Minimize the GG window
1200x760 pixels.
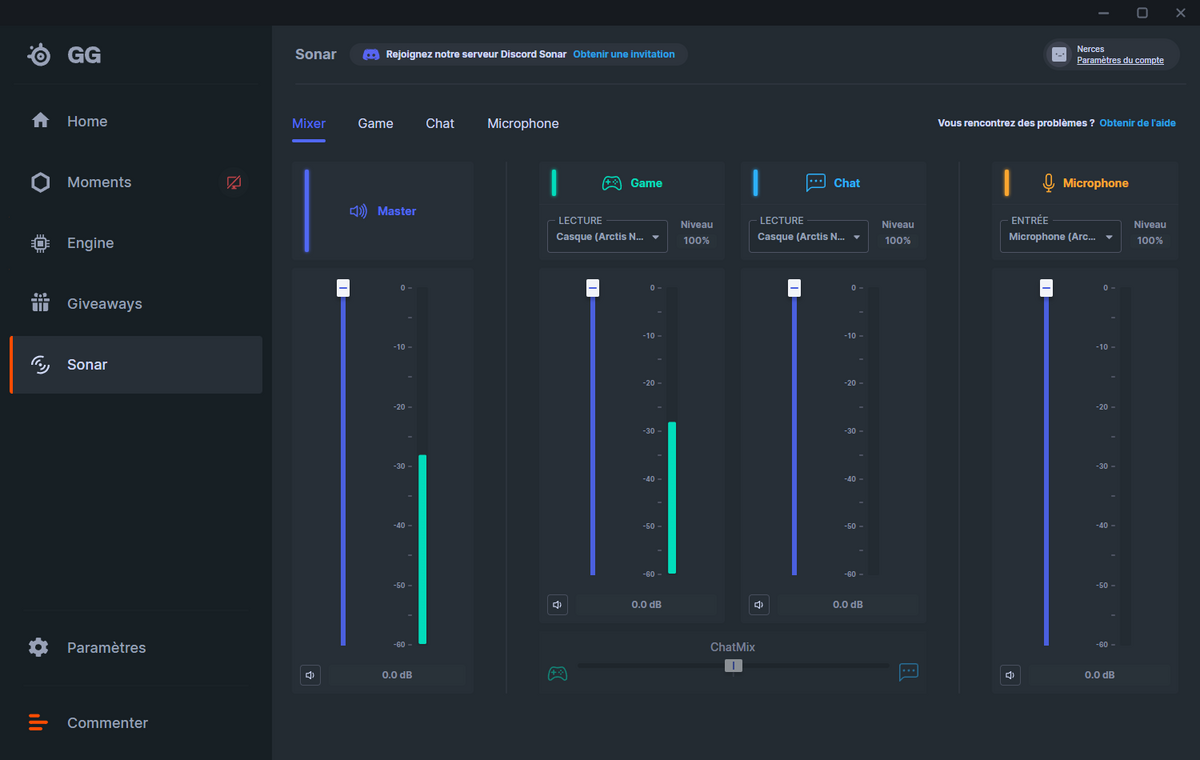point(1104,13)
